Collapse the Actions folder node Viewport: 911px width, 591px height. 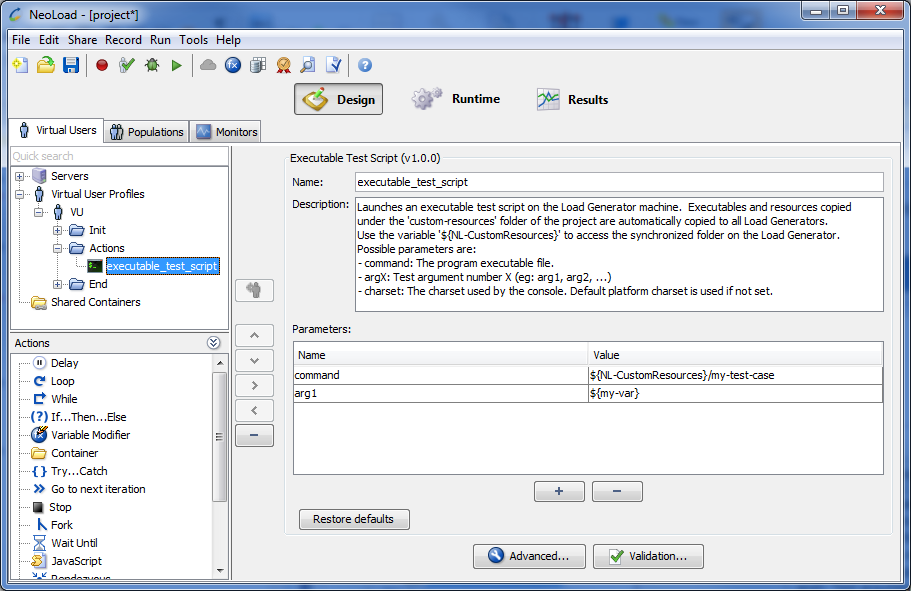tap(58, 248)
